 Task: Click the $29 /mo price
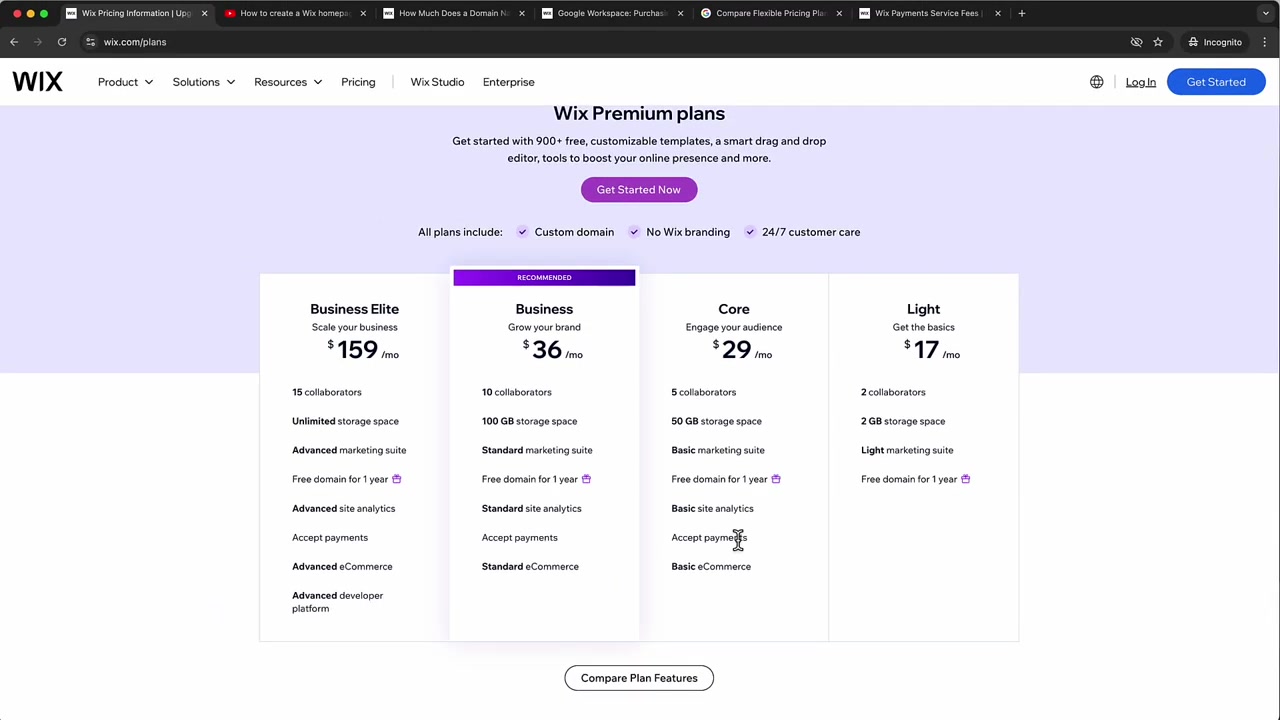tap(742, 349)
